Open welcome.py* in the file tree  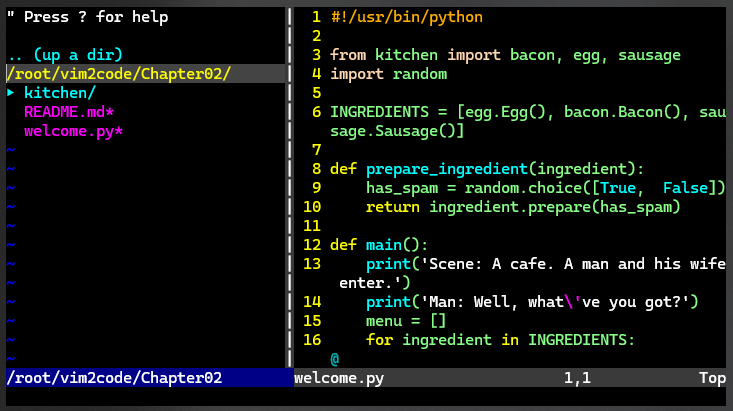pos(73,131)
